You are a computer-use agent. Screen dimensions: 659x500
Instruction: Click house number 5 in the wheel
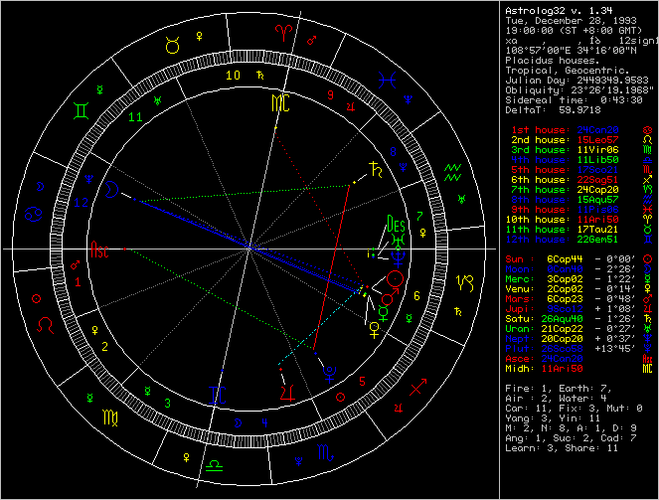(362, 382)
